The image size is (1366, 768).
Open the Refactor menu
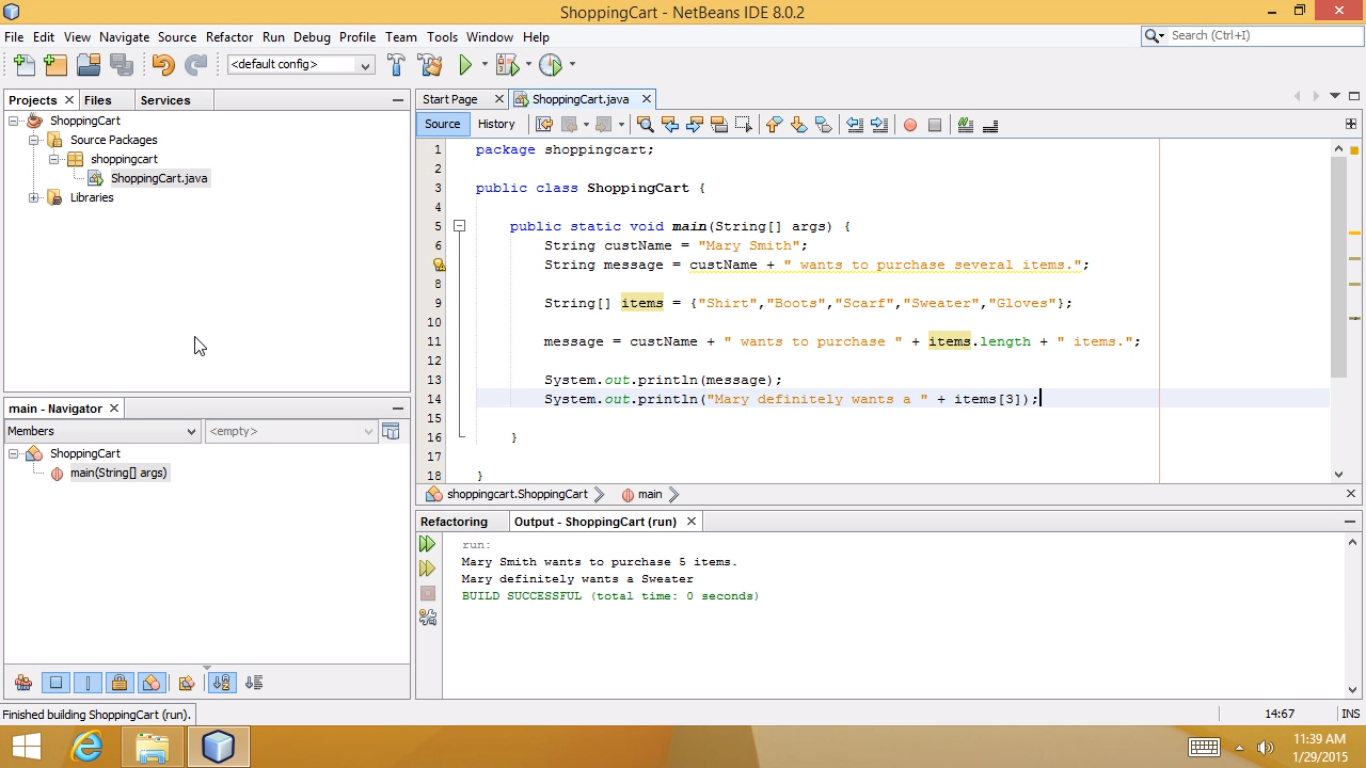click(x=229, y=37)
